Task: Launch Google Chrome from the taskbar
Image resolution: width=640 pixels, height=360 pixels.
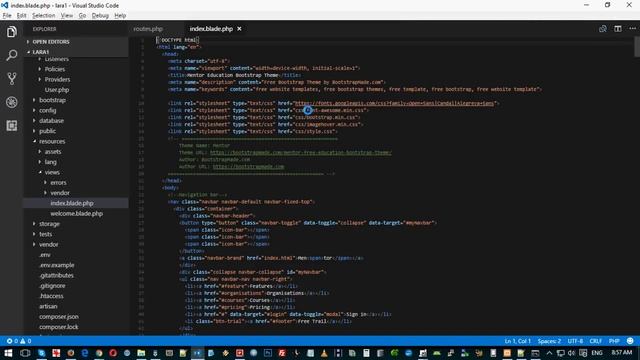Action: [99, 353]
